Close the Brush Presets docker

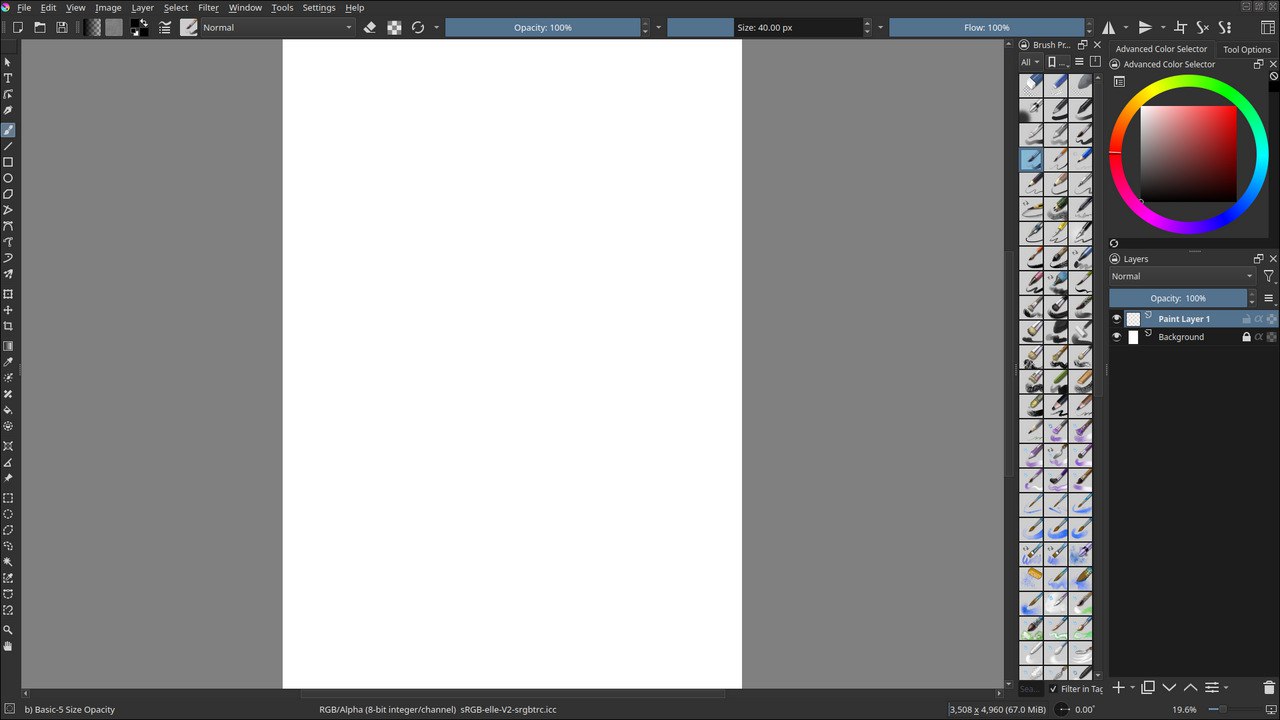[x=1097, y=45]
